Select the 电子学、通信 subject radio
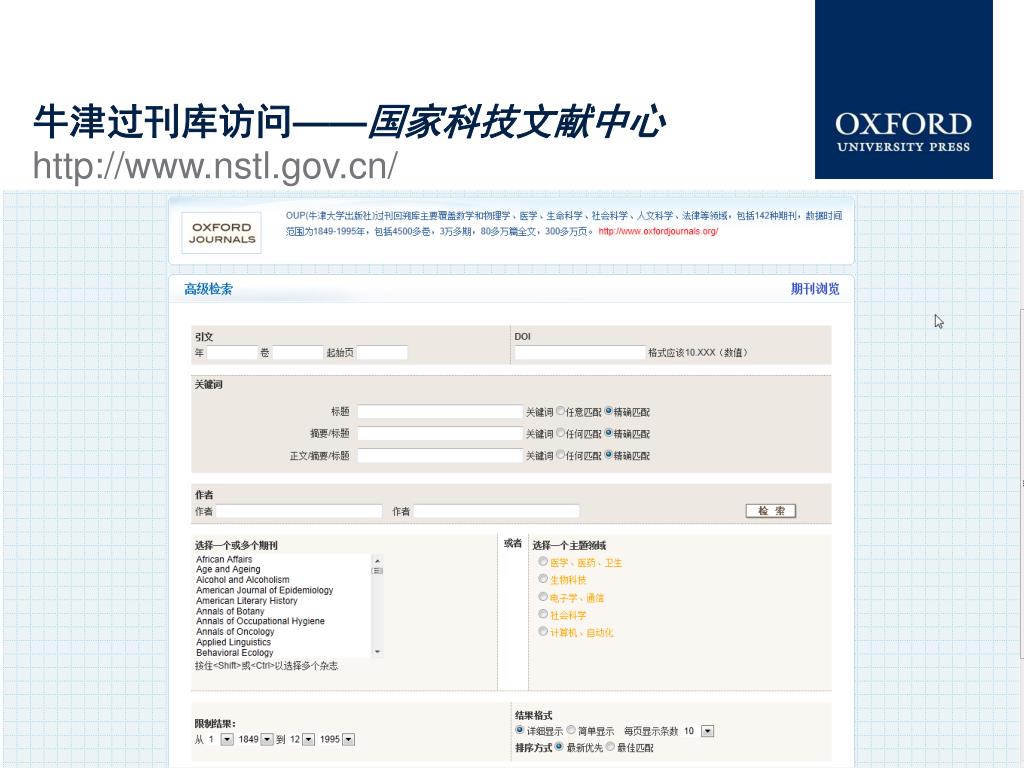 click(x=543, y=597)
